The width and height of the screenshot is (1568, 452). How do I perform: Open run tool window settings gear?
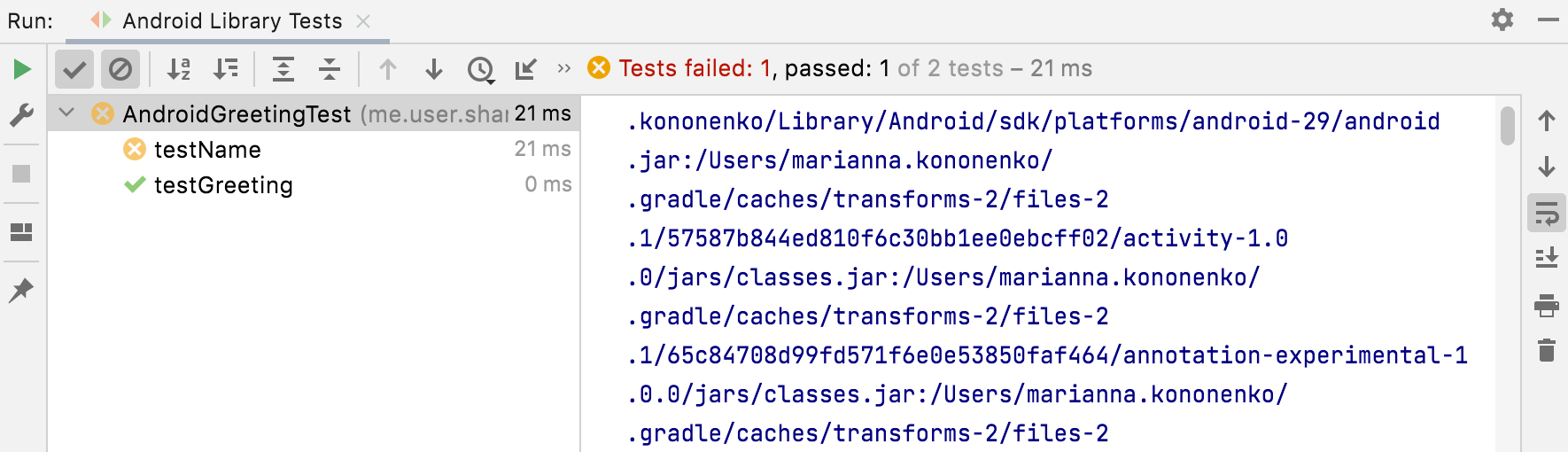[x=1502, y=19]
